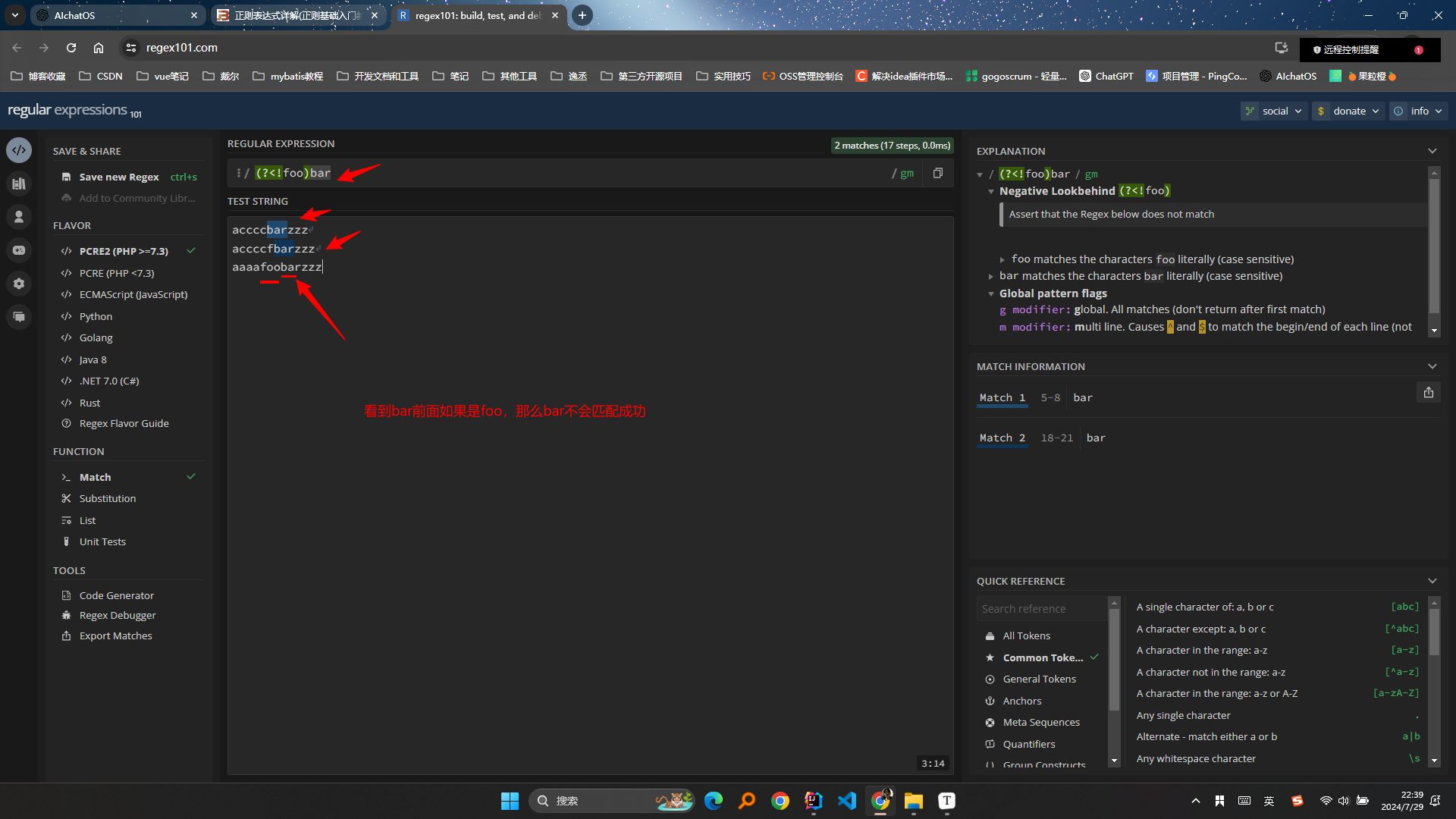Click Save new Regex
This screenshot has height=819, width=1456.
click(x=119, y=177)
